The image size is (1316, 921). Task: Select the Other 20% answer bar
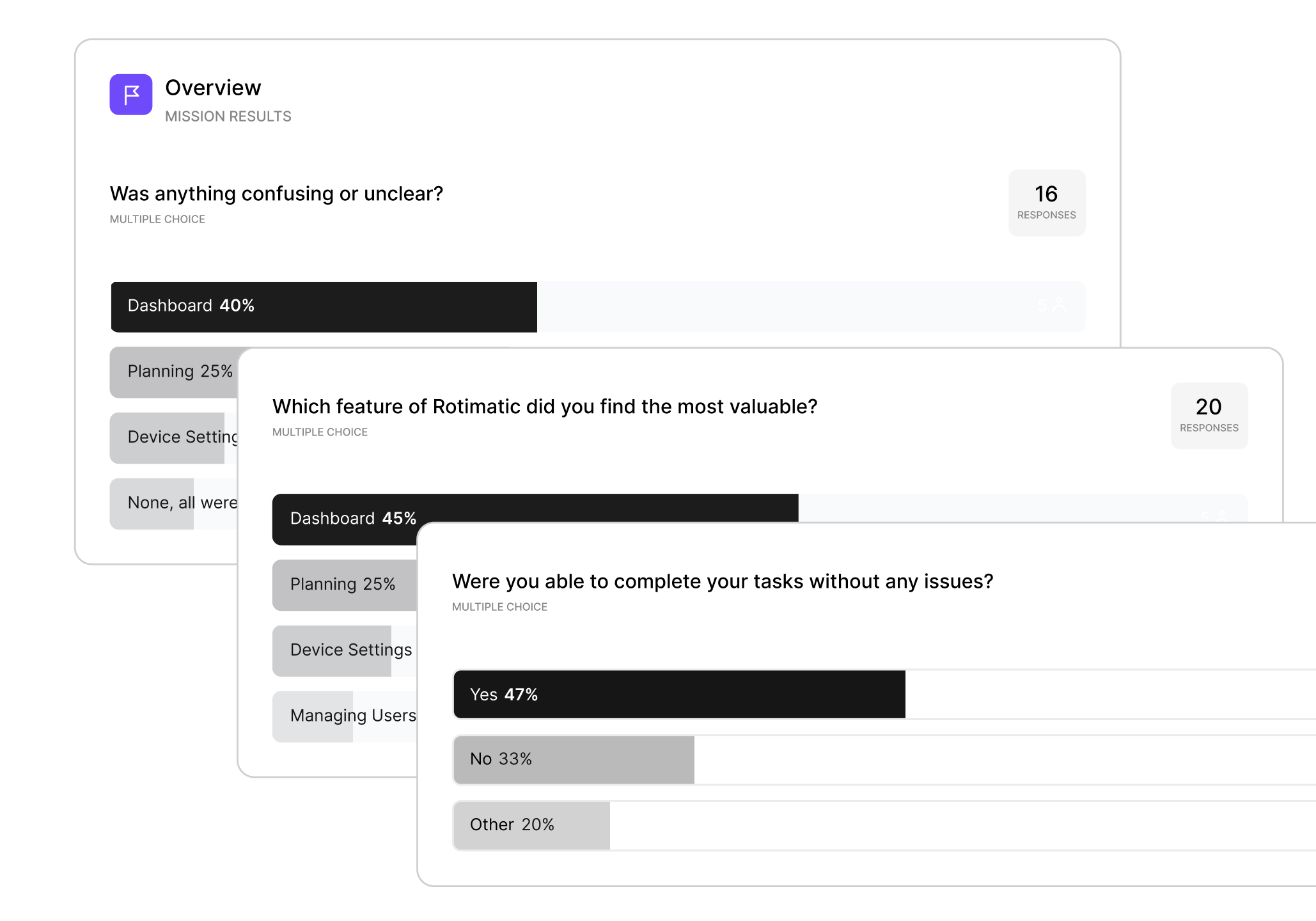(x=884, y=826)
